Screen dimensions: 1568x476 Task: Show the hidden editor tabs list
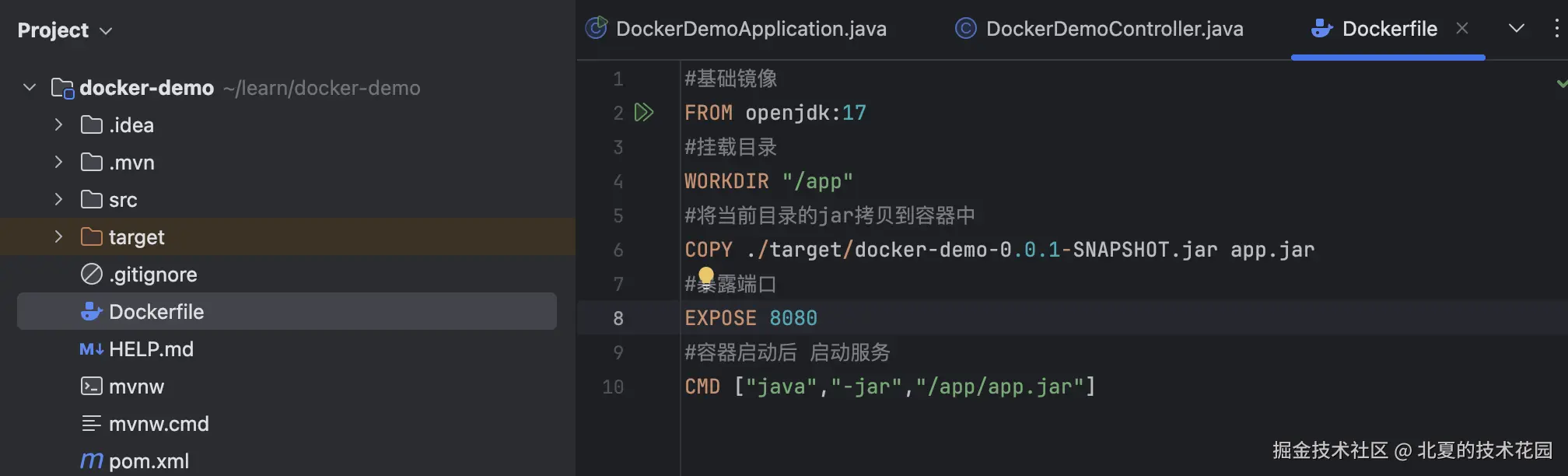[x=1516, y=29]
